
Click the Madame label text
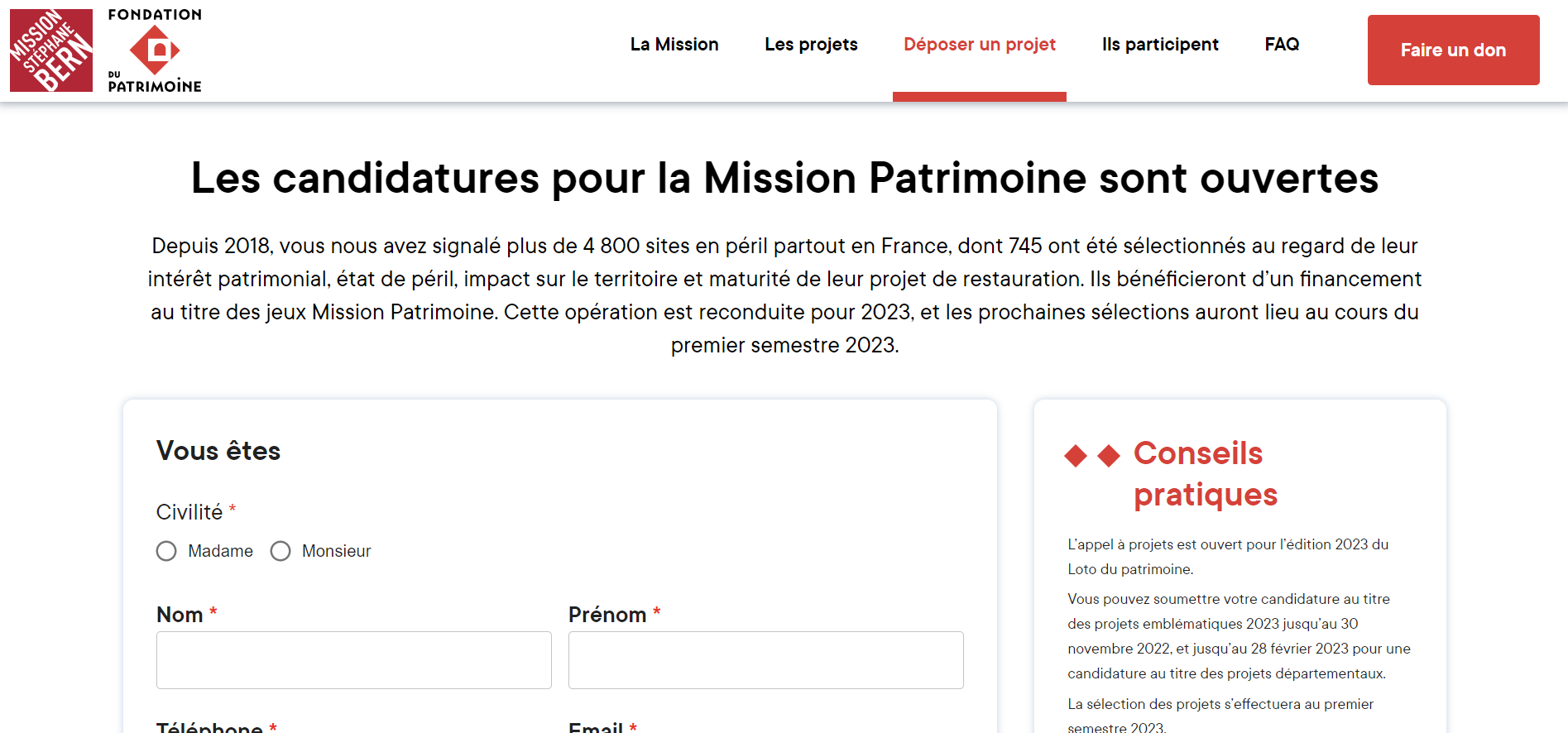click(220, 551)
